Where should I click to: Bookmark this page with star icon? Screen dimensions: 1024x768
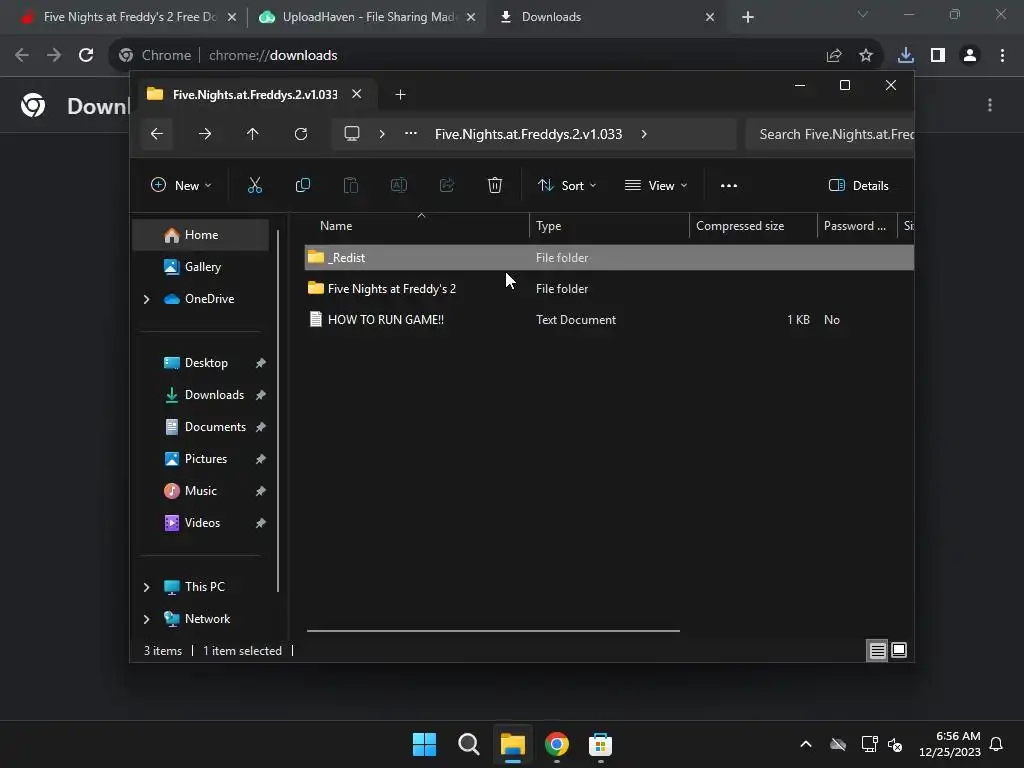866,56
